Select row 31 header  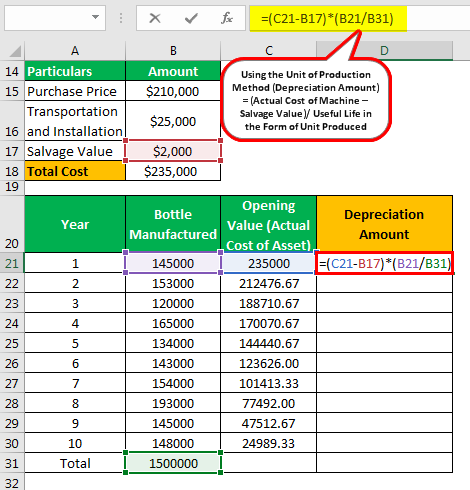coord(12,463)
